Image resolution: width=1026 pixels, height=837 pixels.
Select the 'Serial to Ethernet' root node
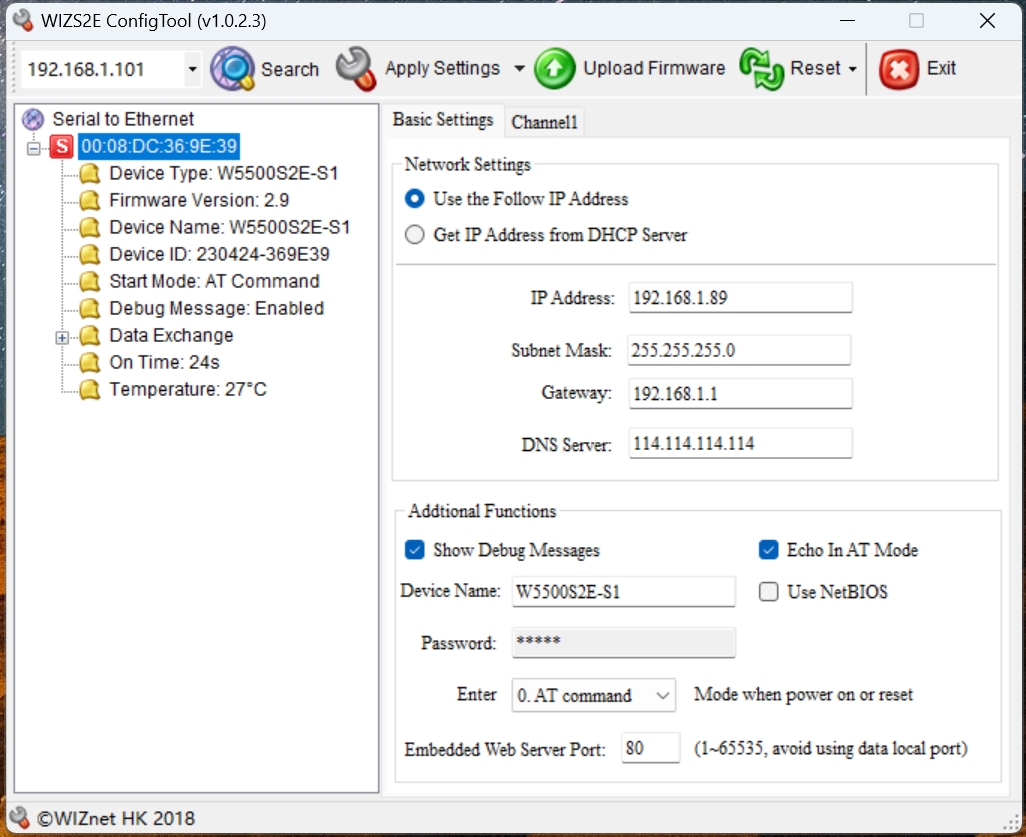pyautogui.click(x=123, y=119)
